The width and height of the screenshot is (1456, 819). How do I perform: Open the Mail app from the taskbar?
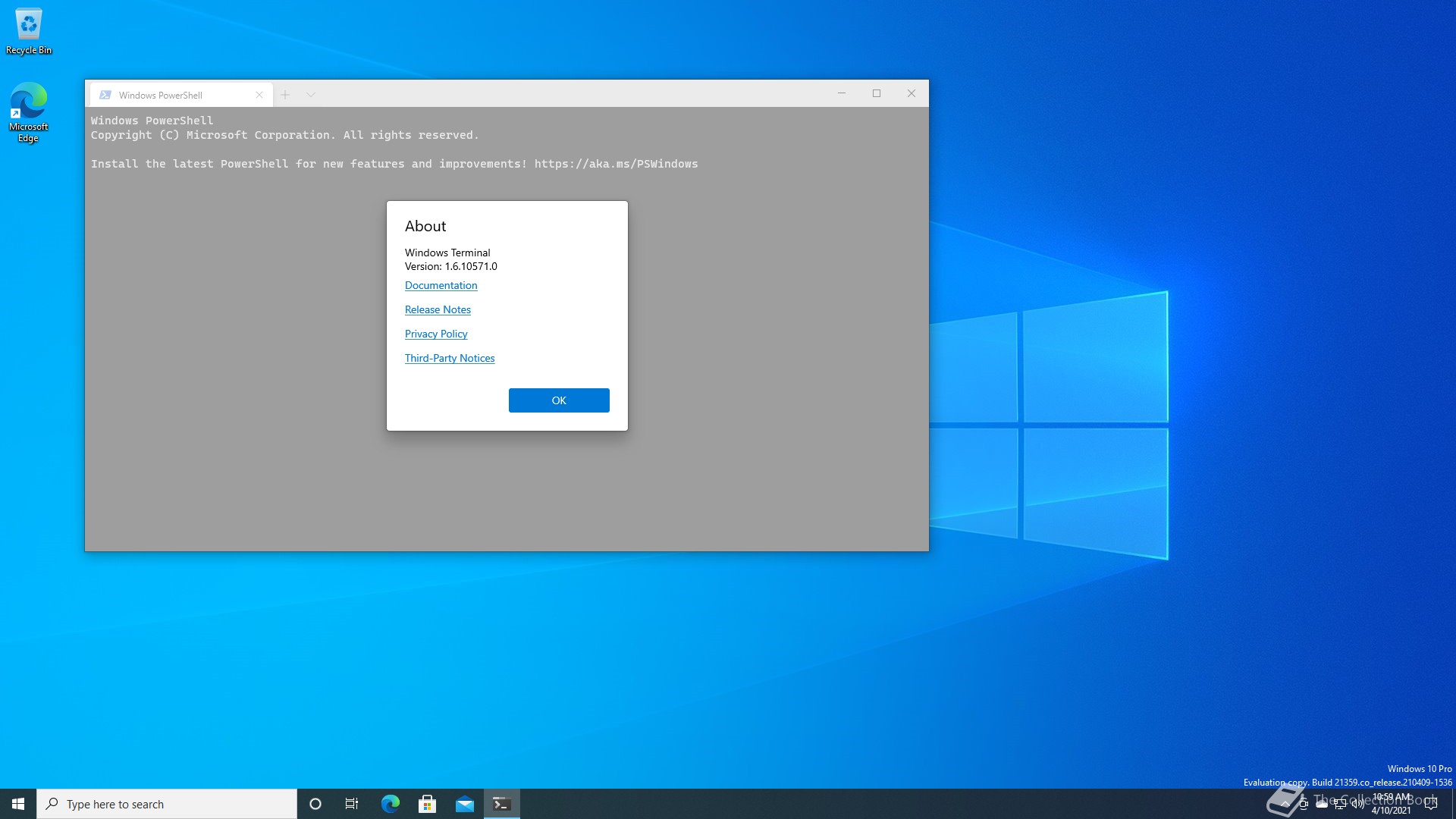click(x=464, y=804)
